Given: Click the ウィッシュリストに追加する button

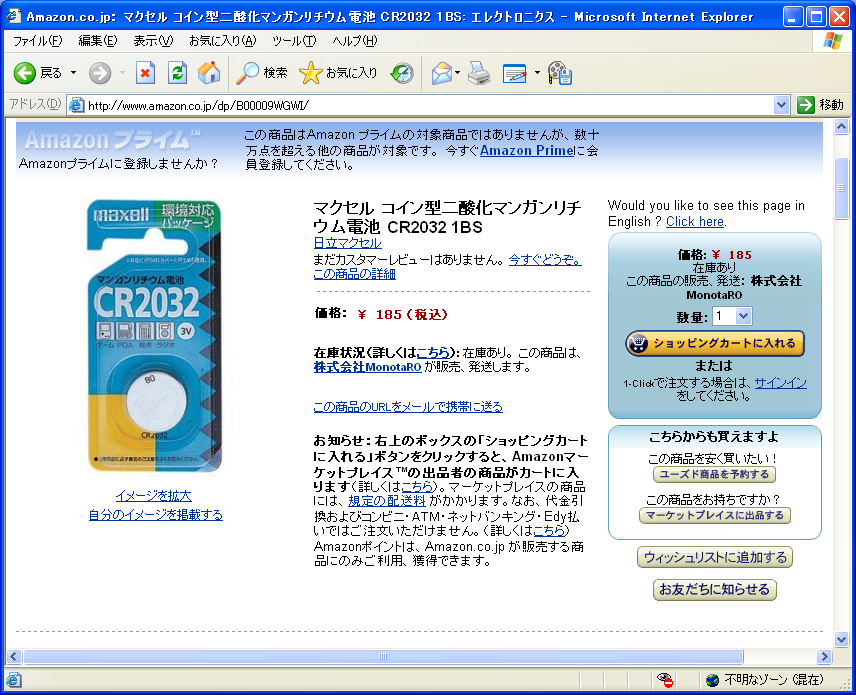Looking at the screenshot, I should pyautogui.click(x=715, y=557).
